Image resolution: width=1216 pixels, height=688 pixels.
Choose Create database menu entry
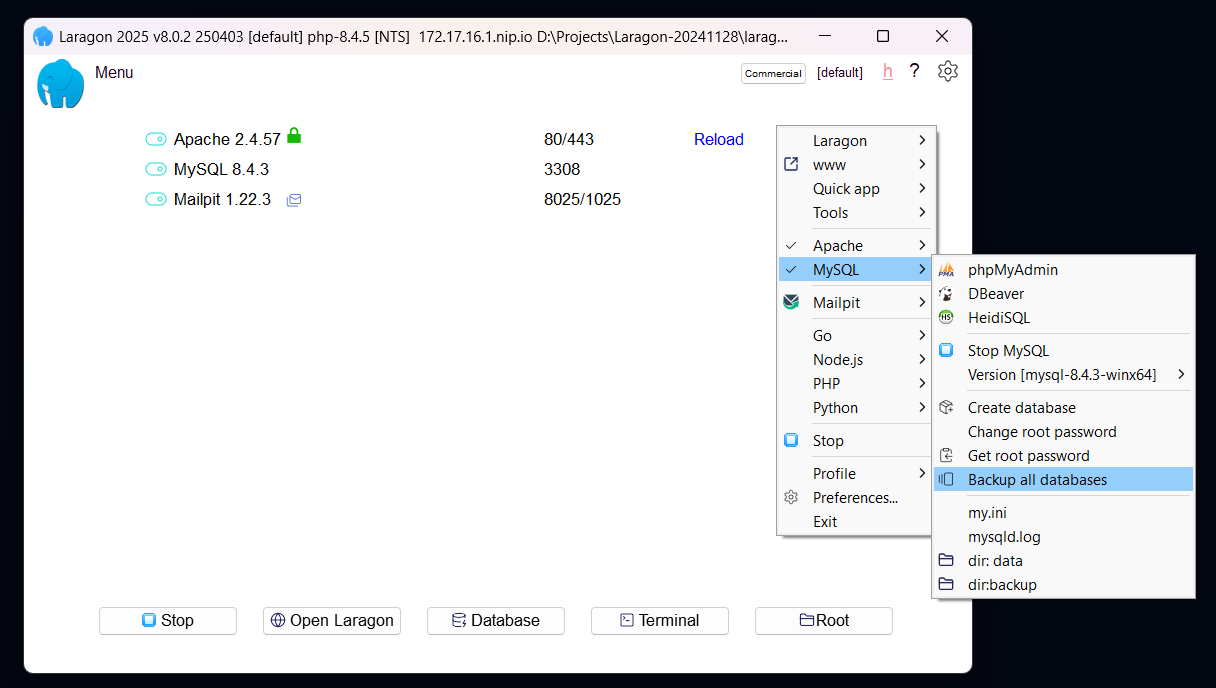coord(1021,408)
